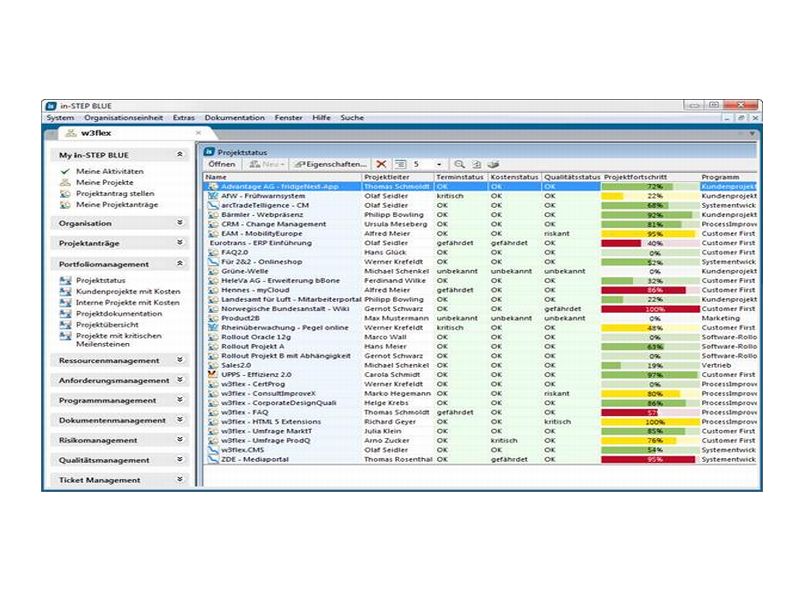Image resolution: width=800 pixels, height=600 pixels.
Task: Expand the Ressourcenmanagement section
Action: tap(180, 360)
